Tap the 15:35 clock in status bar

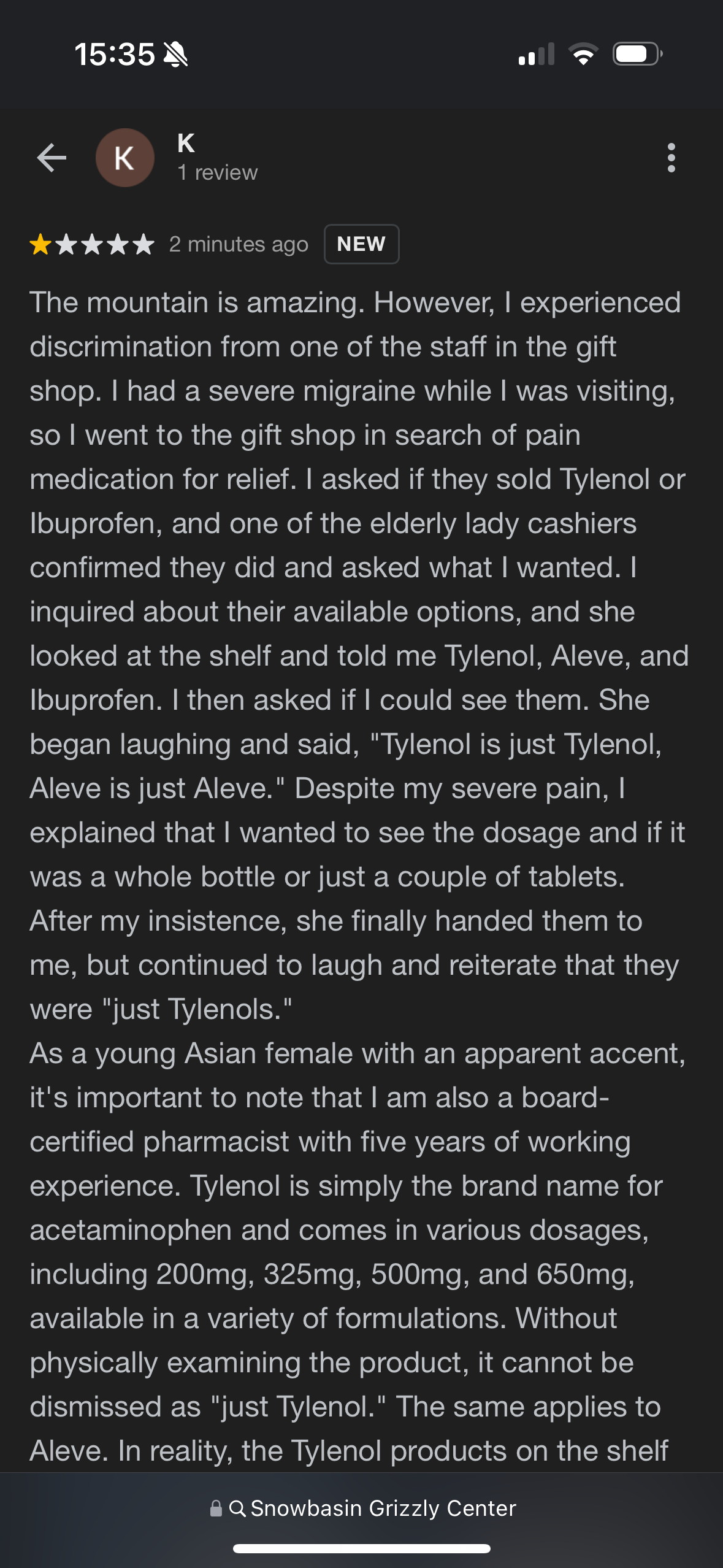click(x=115, y=55)
